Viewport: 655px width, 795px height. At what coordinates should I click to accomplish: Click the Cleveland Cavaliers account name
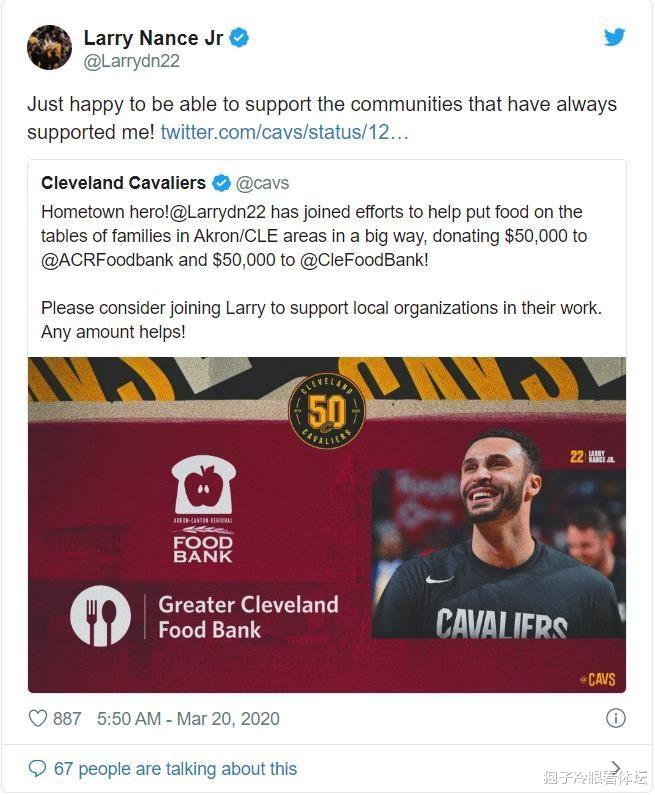coord(123,183)
